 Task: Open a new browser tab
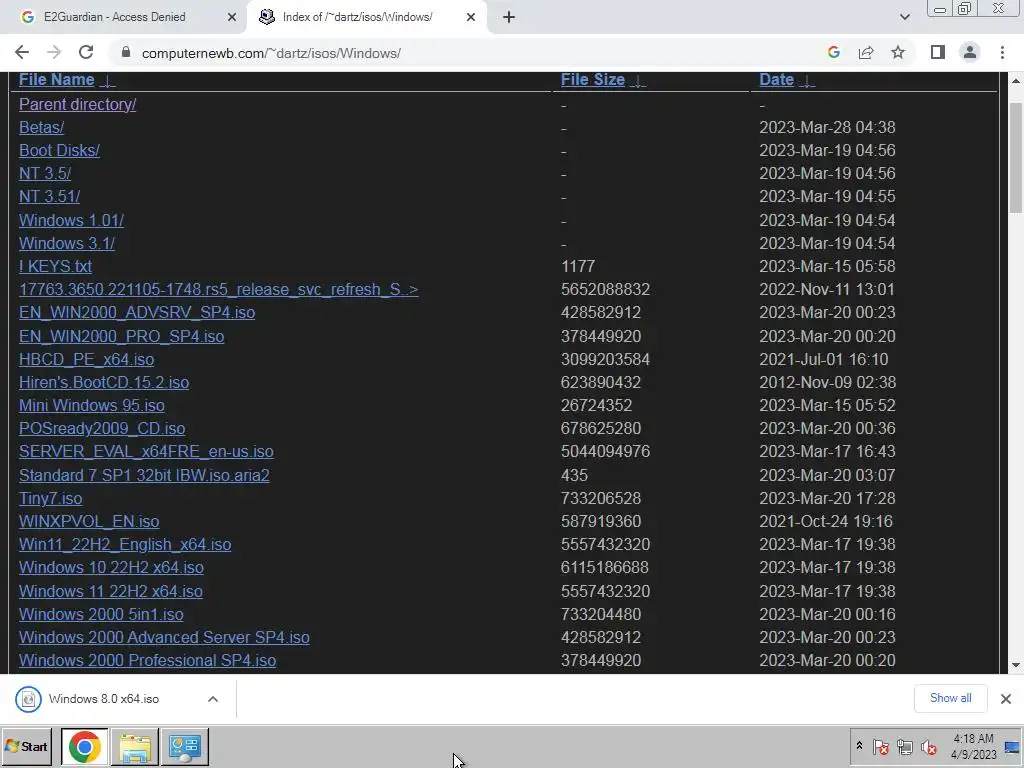click(509, 18)
